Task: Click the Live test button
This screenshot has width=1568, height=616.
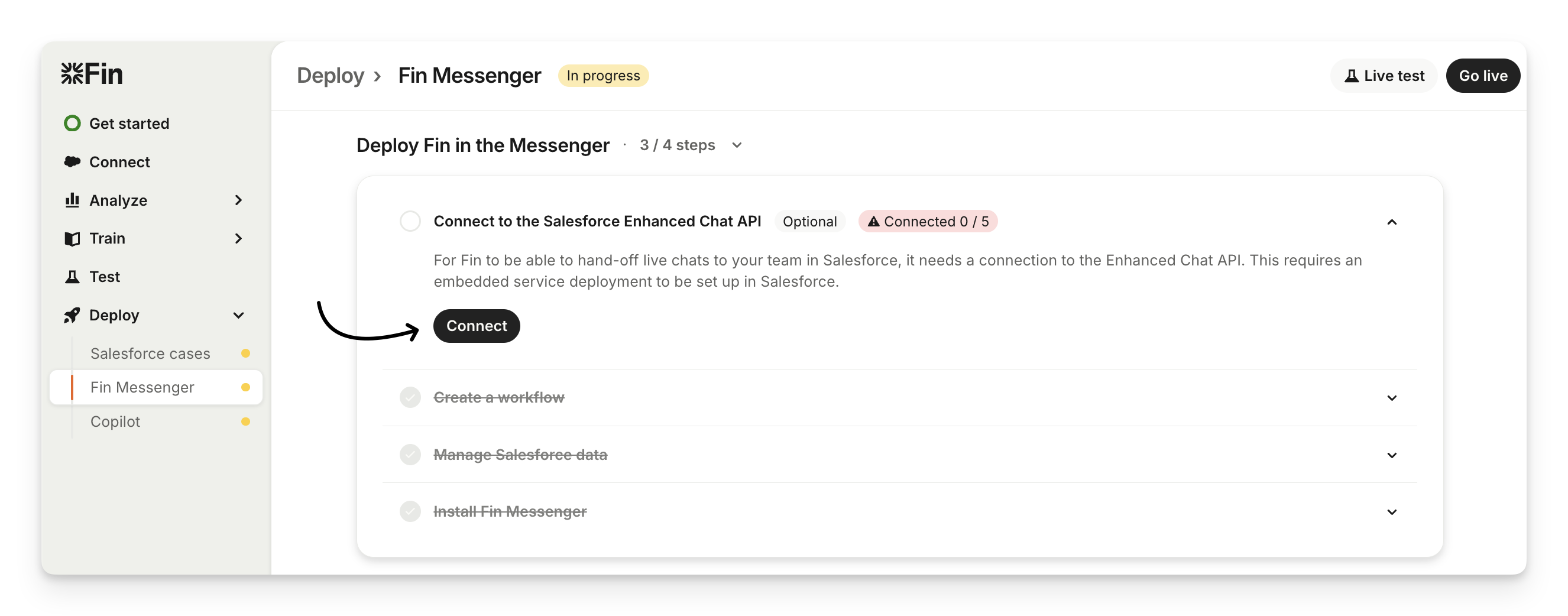Action: click(1384, 76)
